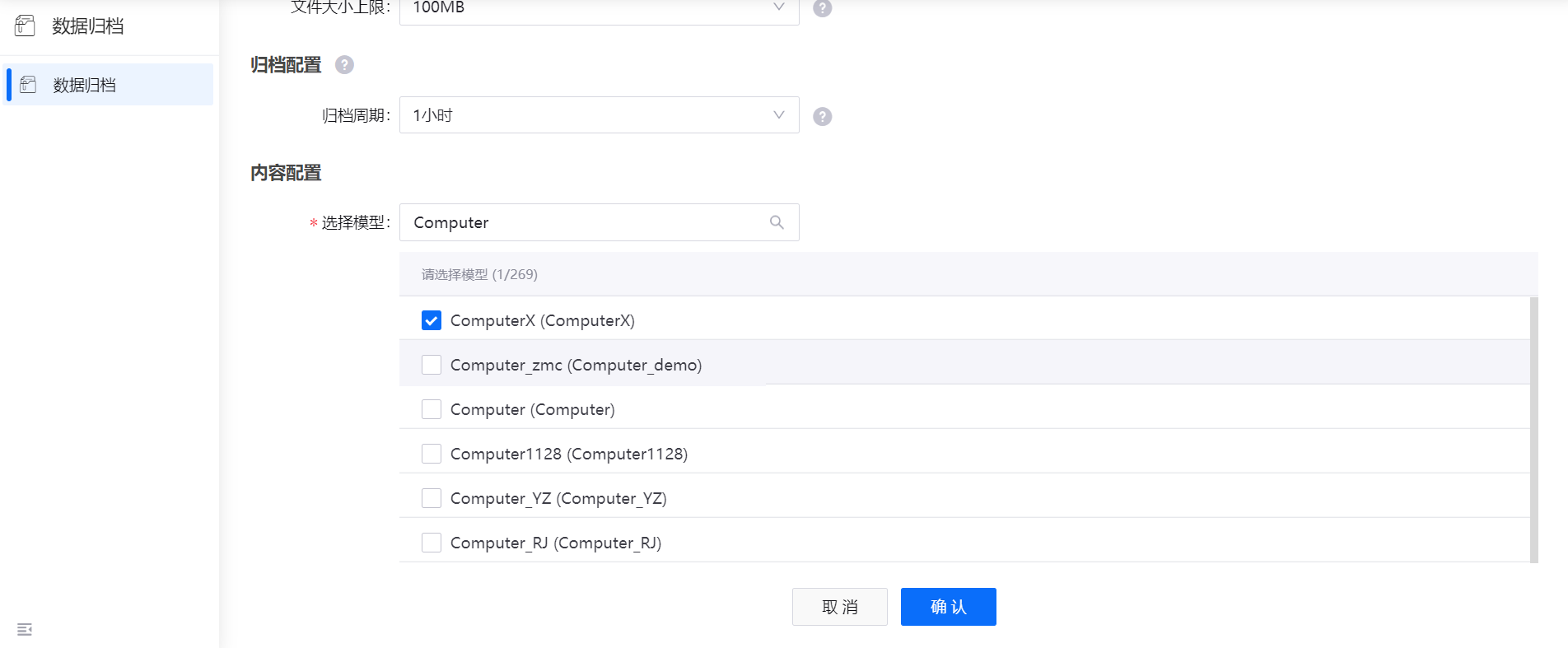Click the 数据归档 sidebar menu item icon
This screenshot has height=648, width=1568.
tap(28, 84)
